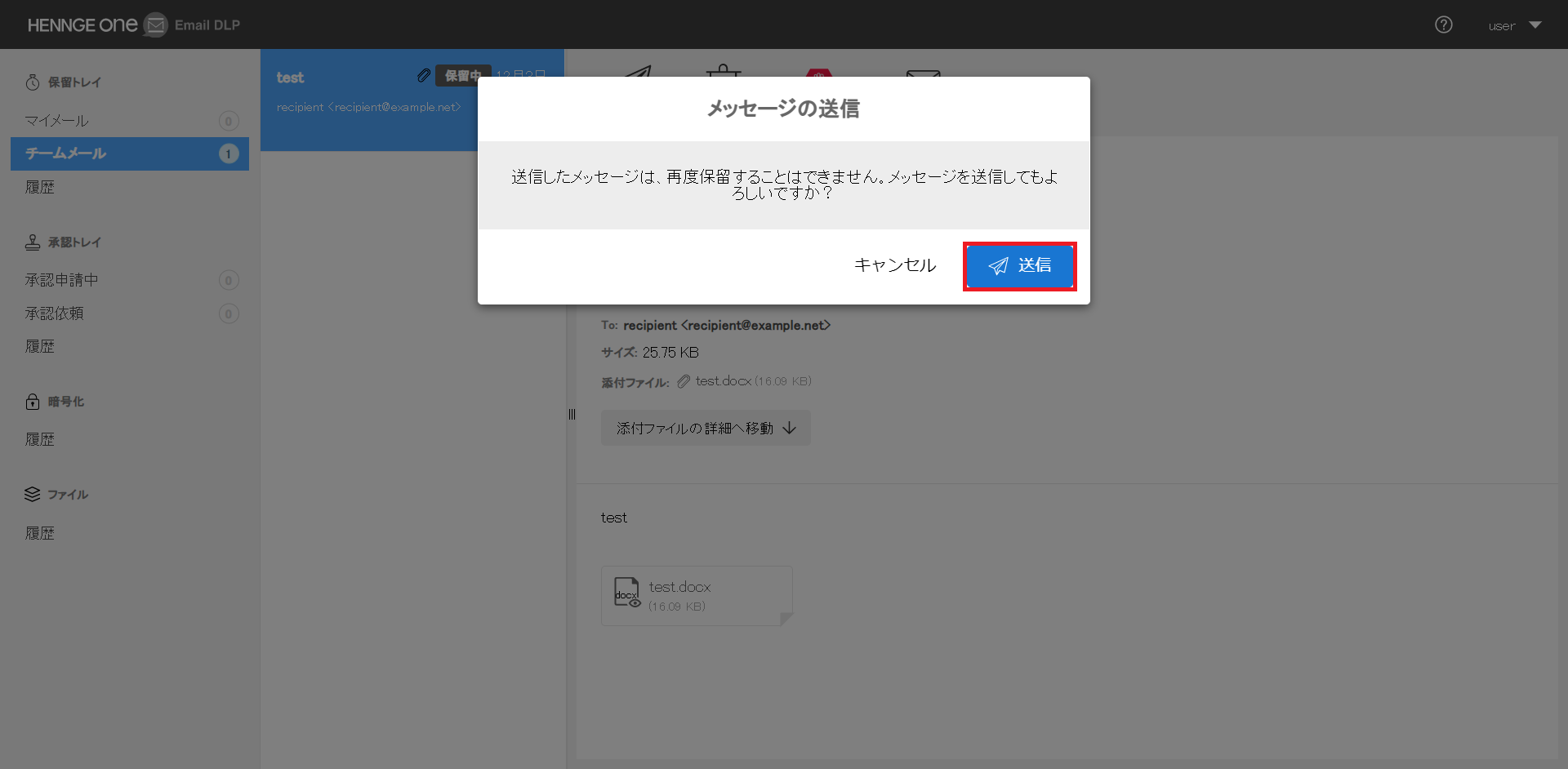Expand the user account dropdown
The width and height of the screenshot is (1568, 769).
click(x=1514, y=25)
